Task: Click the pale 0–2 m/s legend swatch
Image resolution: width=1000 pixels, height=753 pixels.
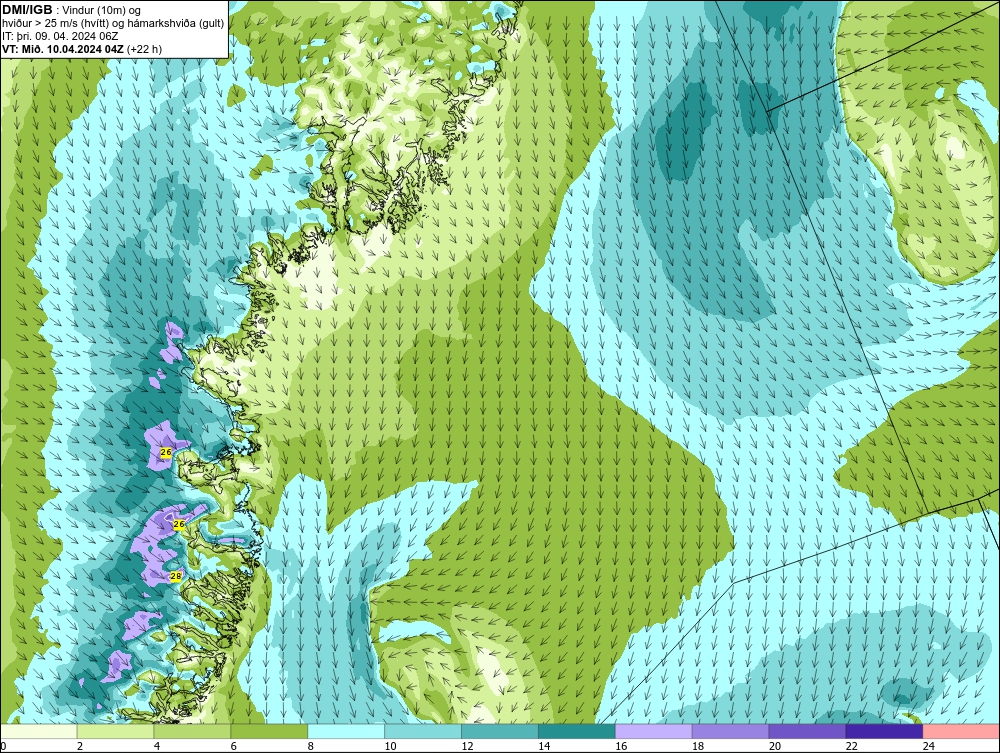Action: pos(38,731)
